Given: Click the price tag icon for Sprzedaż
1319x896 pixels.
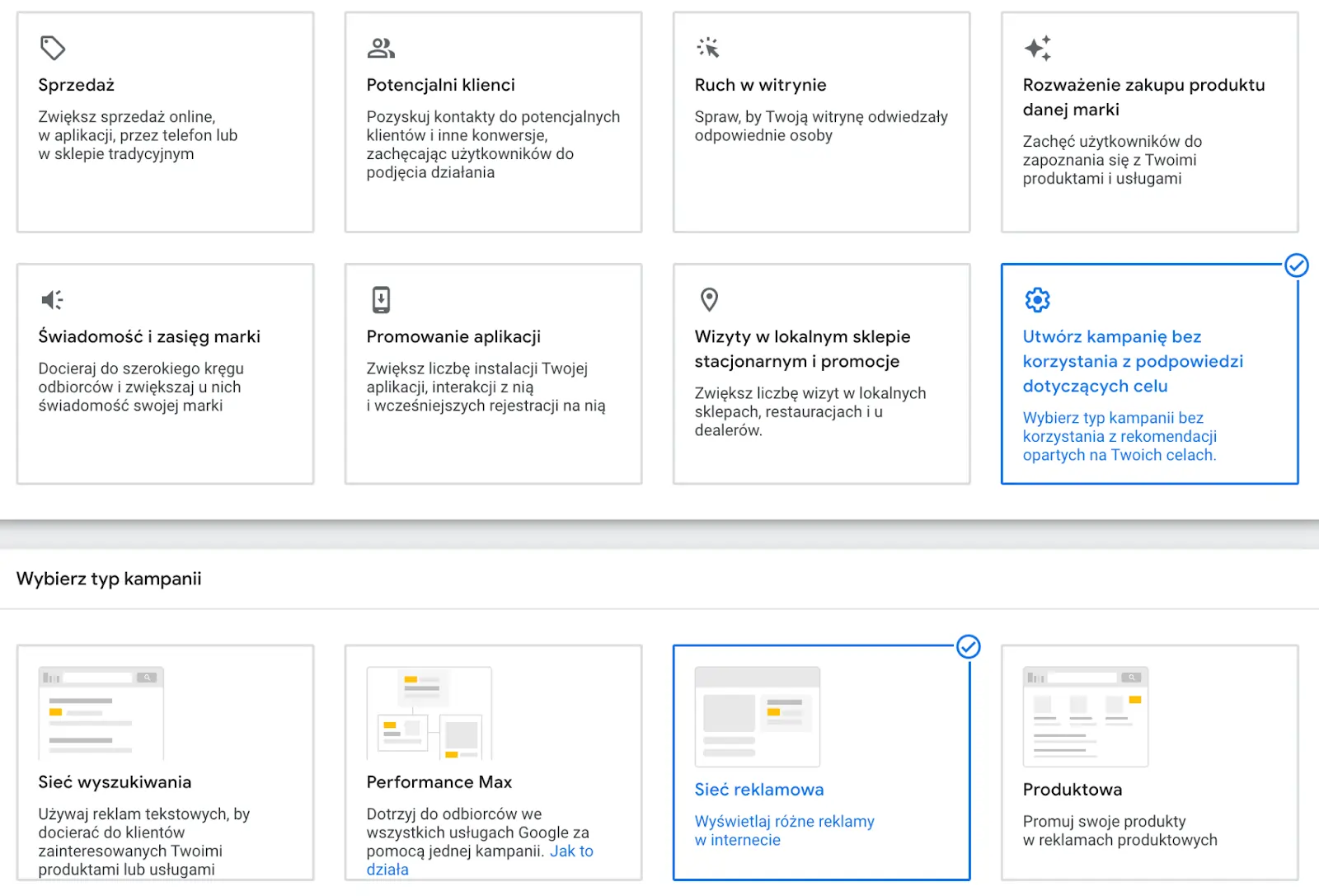Looking at the screenshot, I should 53,48.
